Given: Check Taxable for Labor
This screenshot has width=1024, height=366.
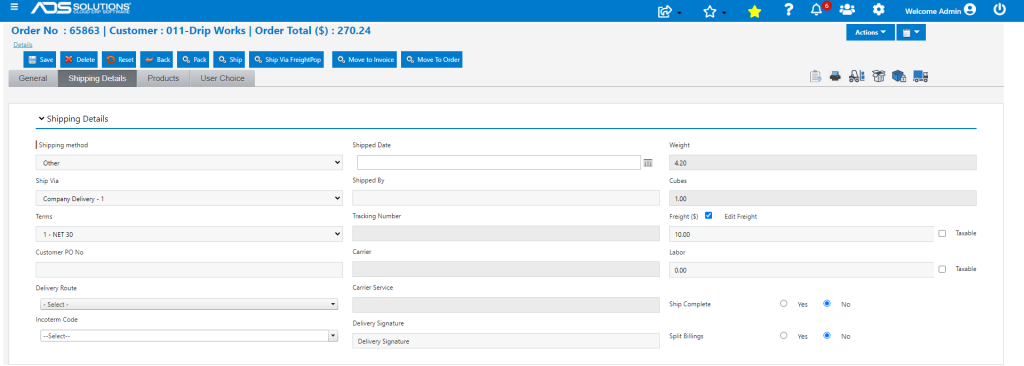Looking at the screenshot, I should (942, 269).
